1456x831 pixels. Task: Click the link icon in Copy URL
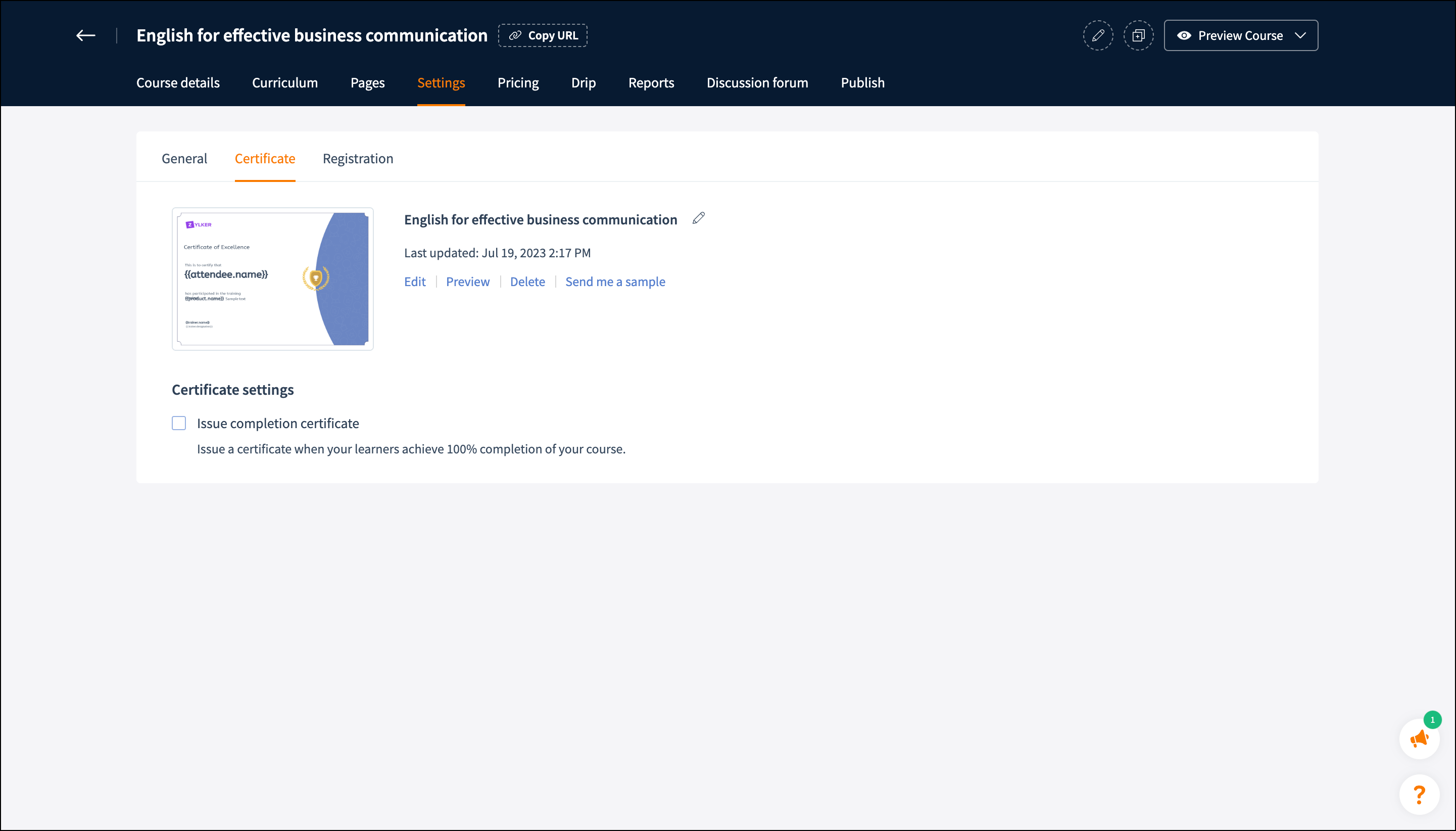[x=515, y=35]
